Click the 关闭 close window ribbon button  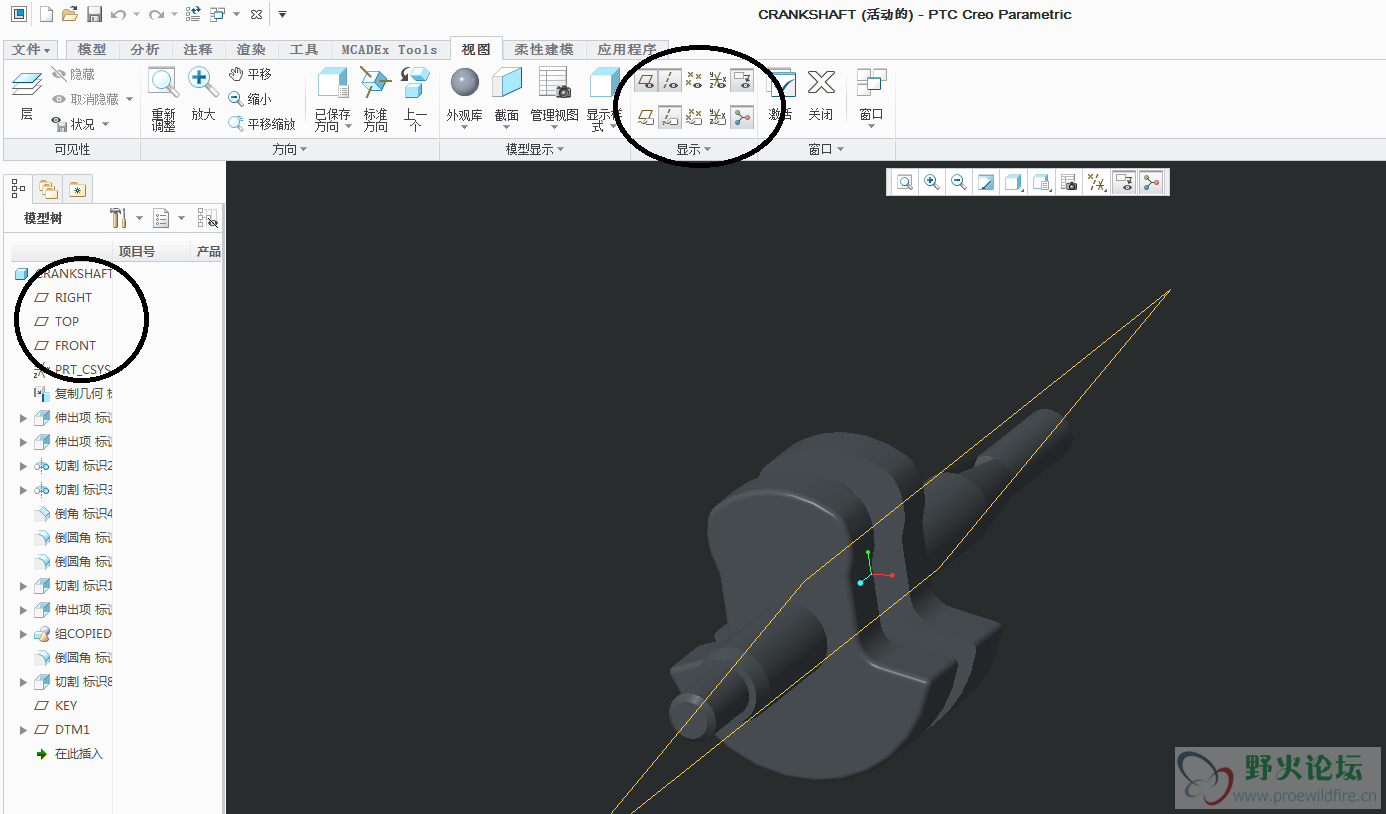tap(821, 95)
